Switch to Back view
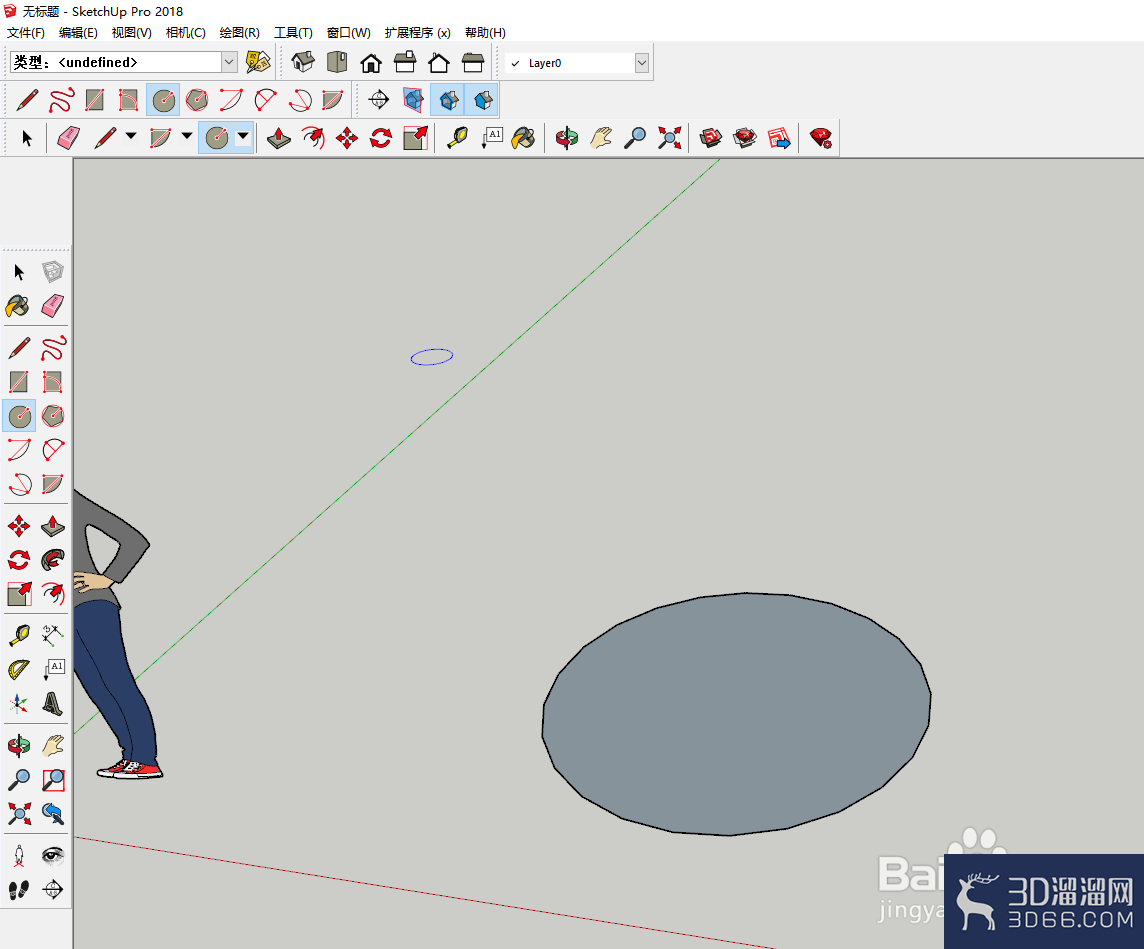This screenshot has width=1144, height=949. [x=438, y=63]
